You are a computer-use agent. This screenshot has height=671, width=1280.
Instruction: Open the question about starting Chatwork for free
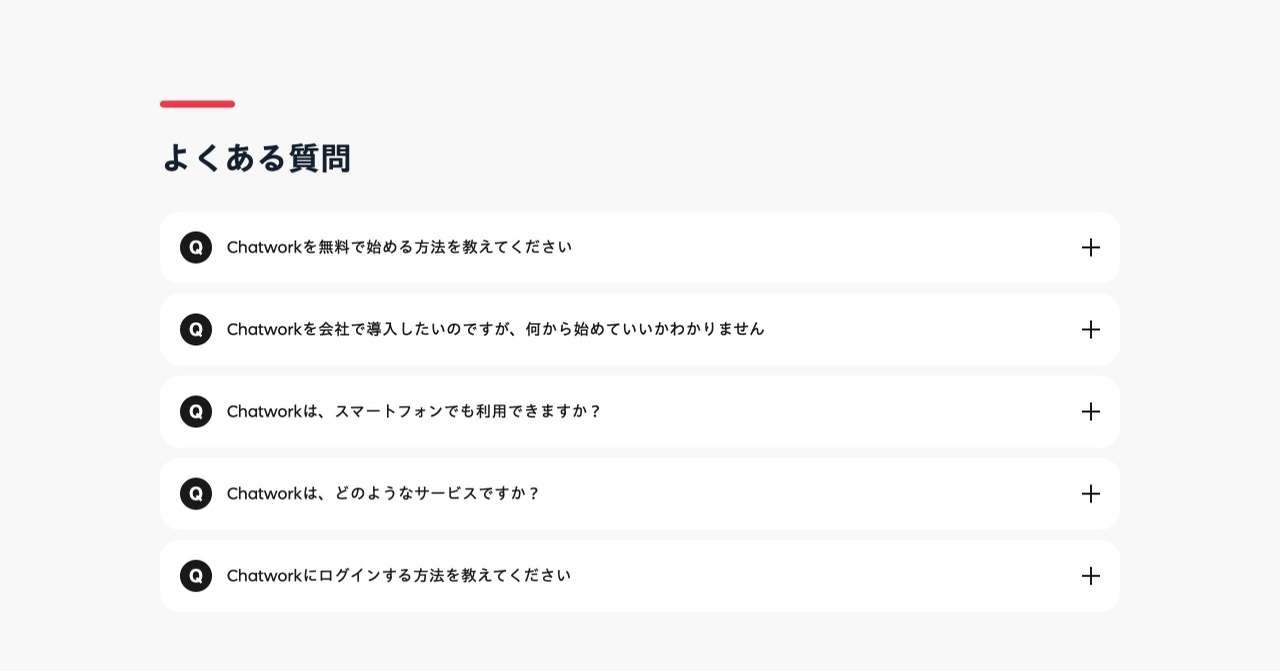[x=400, y=247]
